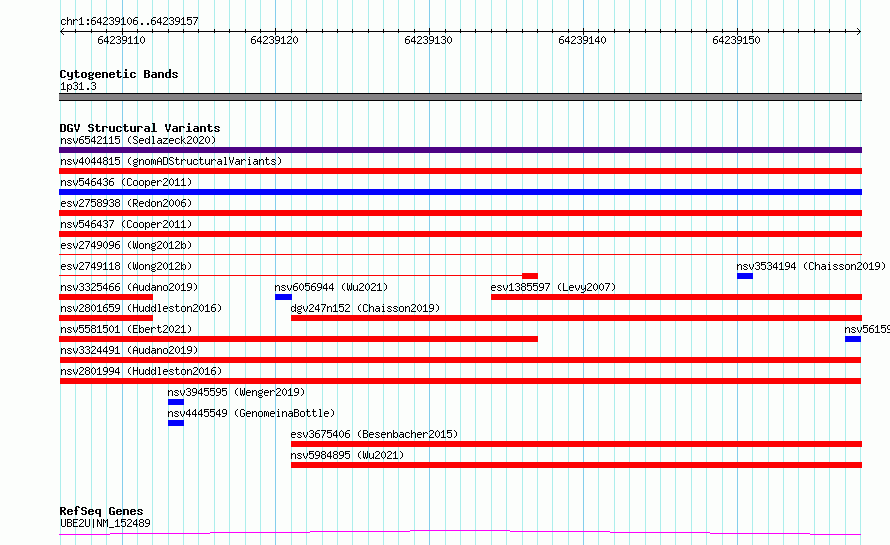Click the red nsv5581501 feature bar
The height and width of the screenshot is (545, 890).
[299, 339]
